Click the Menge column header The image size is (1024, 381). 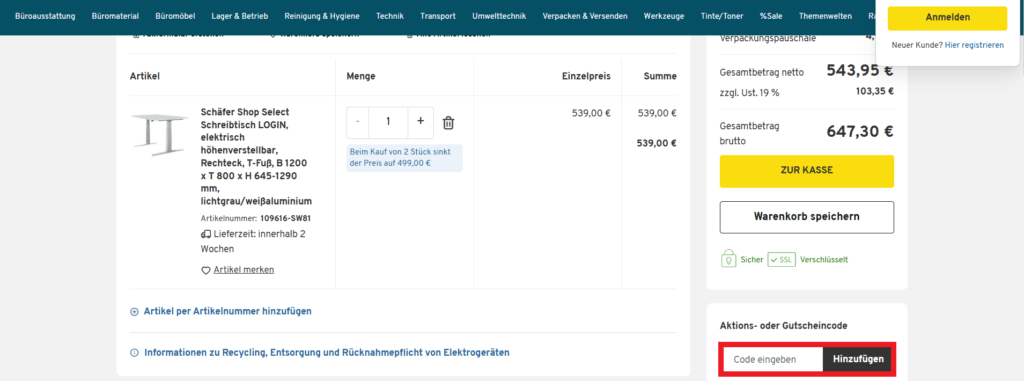point(360,76)
